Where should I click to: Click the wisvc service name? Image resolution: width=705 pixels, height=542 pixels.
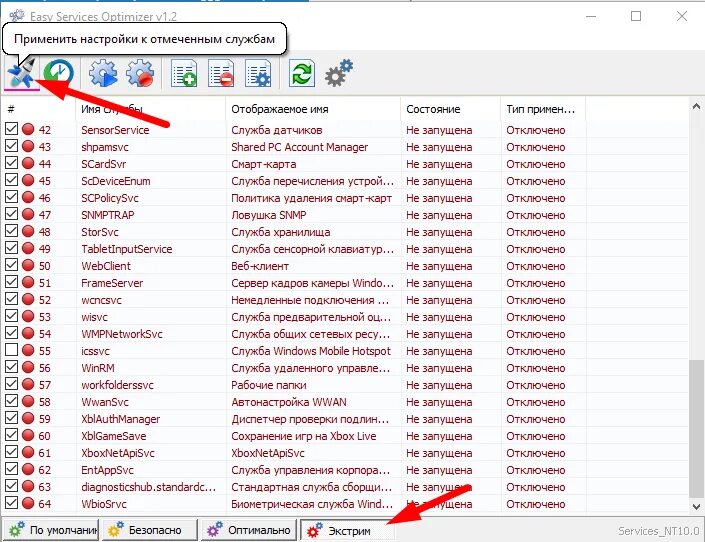[94, 317]
